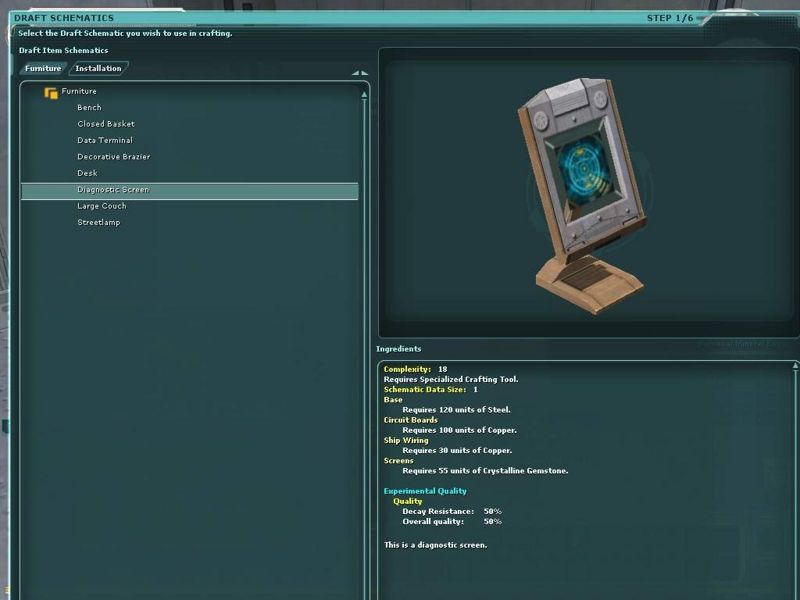
Task: Click the left tab-scroll arrow
Action: point(355,73)
